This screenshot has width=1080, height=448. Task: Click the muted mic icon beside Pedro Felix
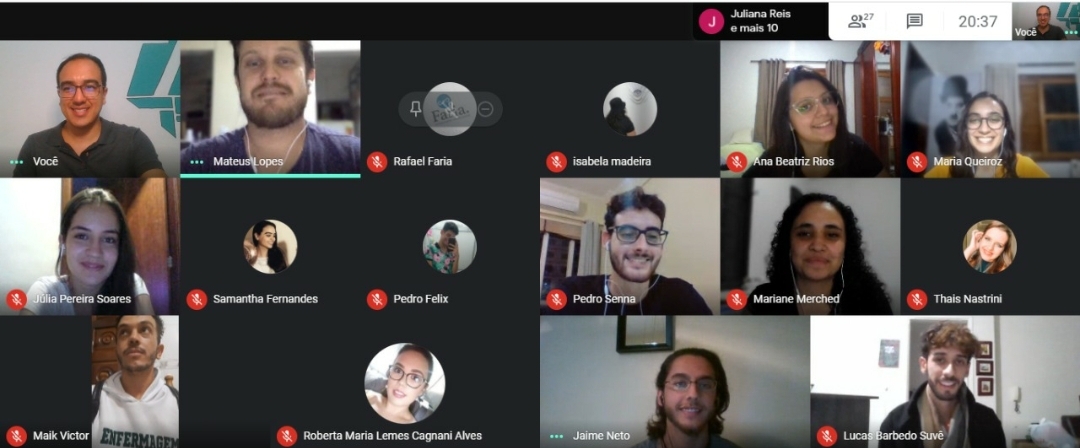(377, 299)
